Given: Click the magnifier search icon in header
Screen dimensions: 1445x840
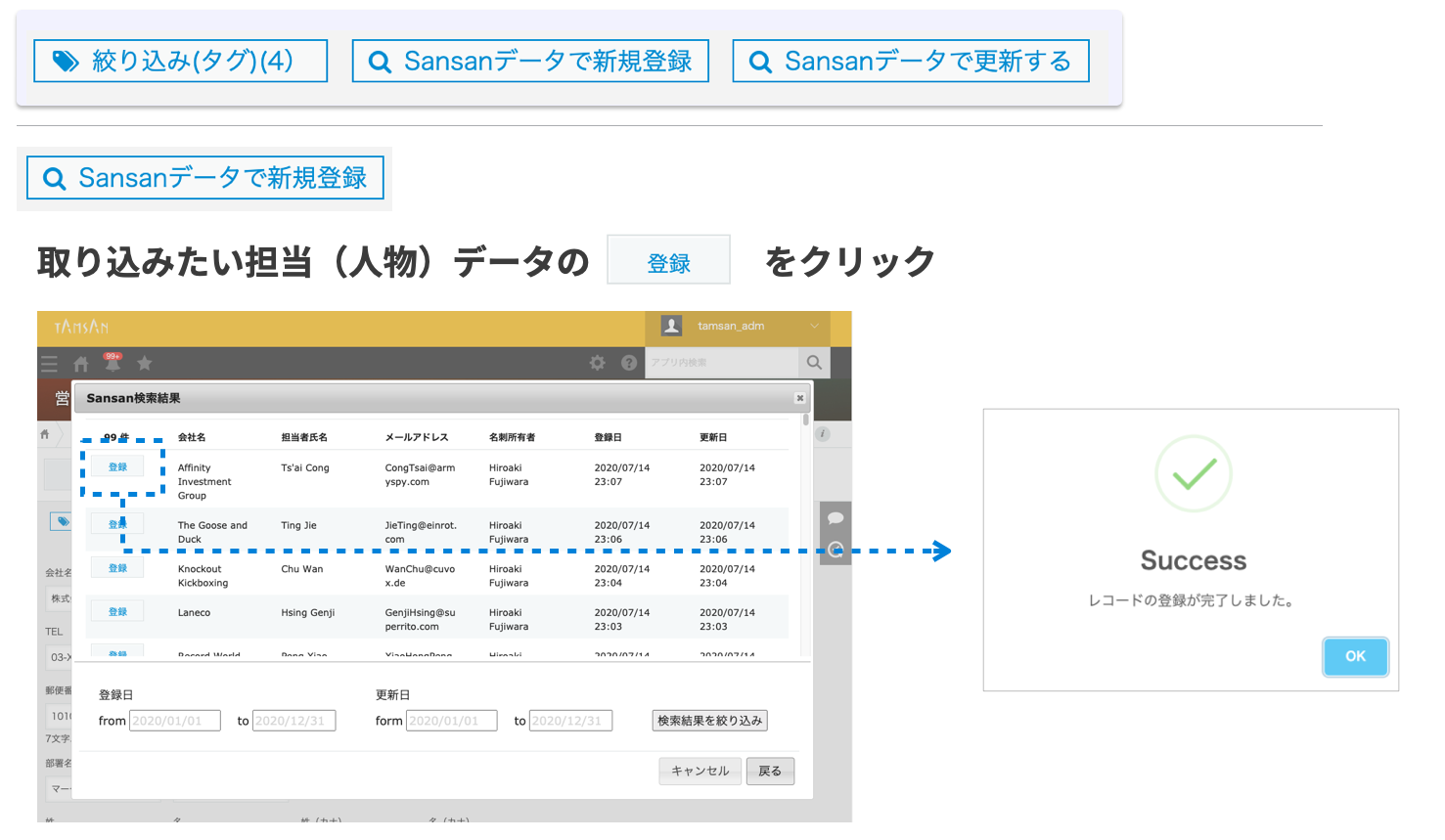Looking at the screenshot, I should (814, 363).
